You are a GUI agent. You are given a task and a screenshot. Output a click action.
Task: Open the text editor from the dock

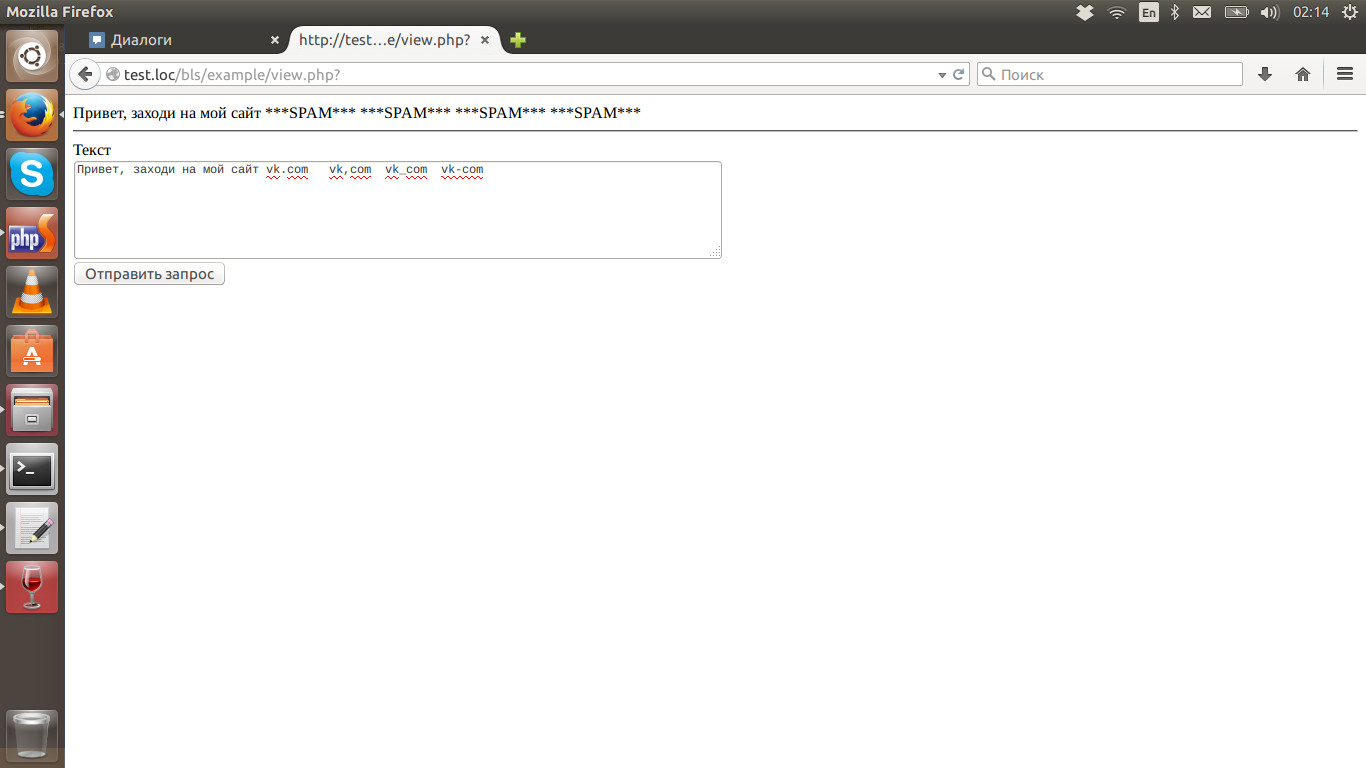pos(32,528)
